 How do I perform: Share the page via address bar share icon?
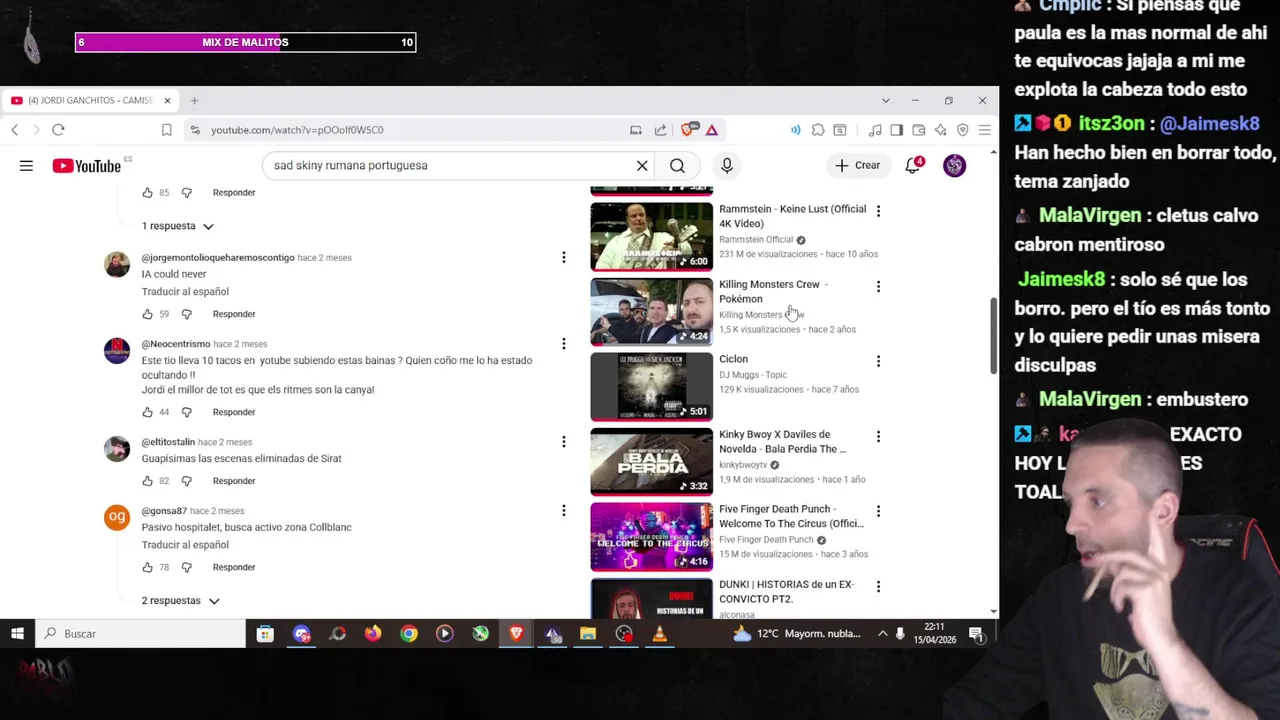[660, 130]
